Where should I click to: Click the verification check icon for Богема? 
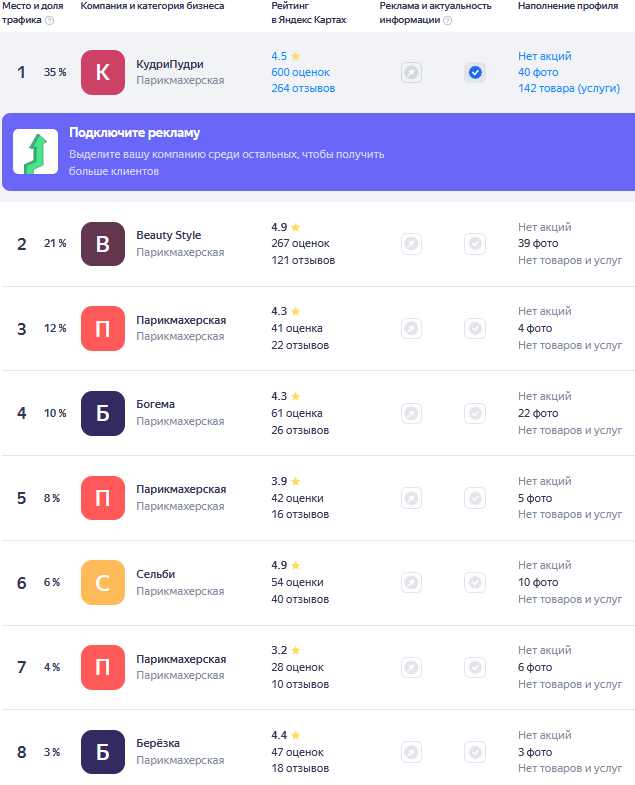(475, 413)
